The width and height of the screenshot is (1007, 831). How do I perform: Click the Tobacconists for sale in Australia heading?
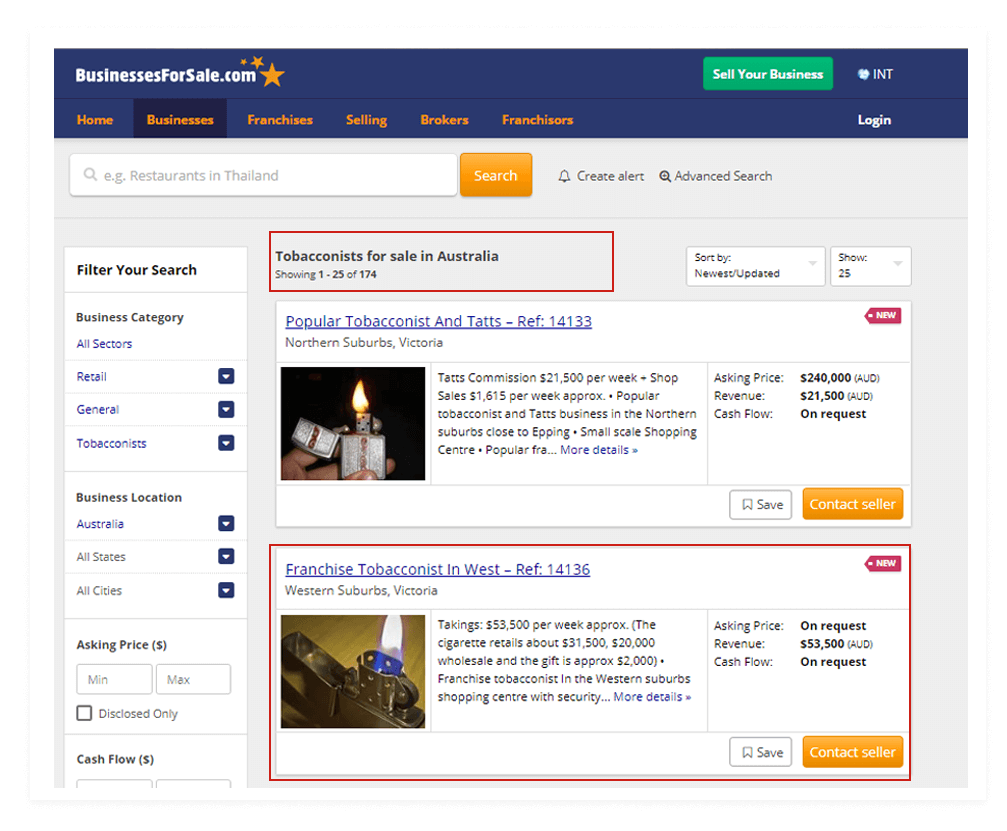click(x=387, y=256)
